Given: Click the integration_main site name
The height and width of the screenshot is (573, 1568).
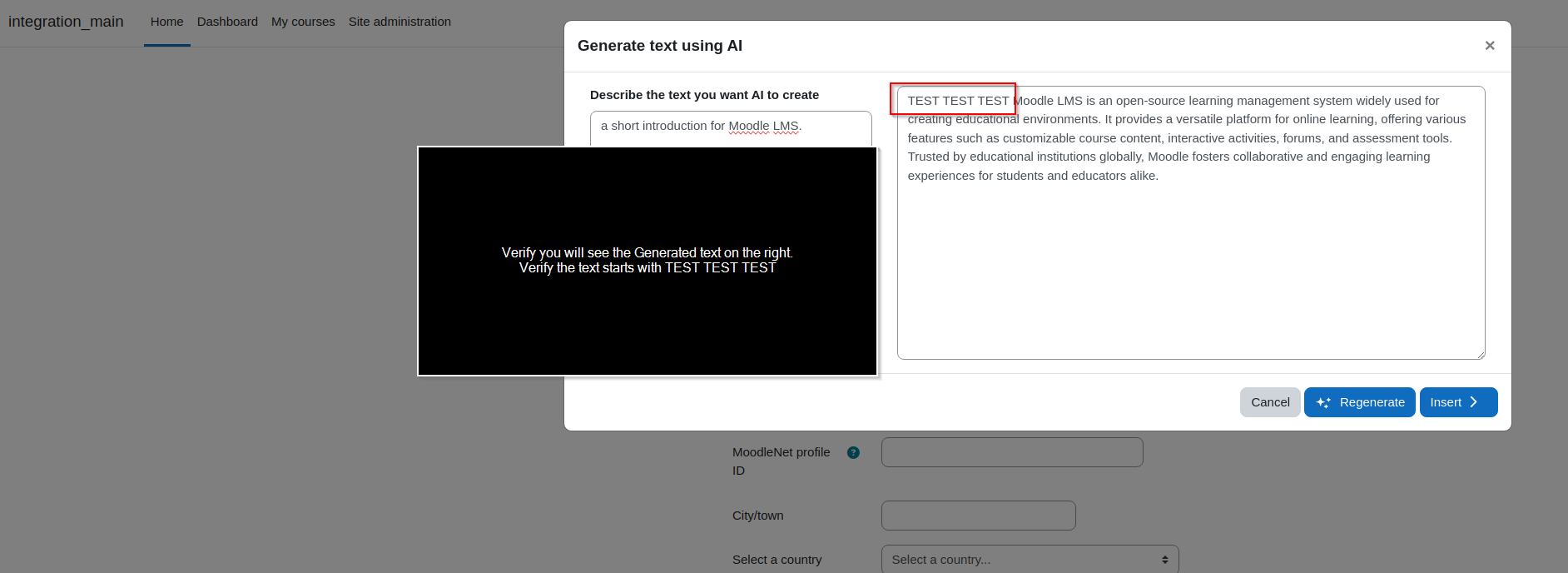Looking at the screenshot, I should [66, 22].
